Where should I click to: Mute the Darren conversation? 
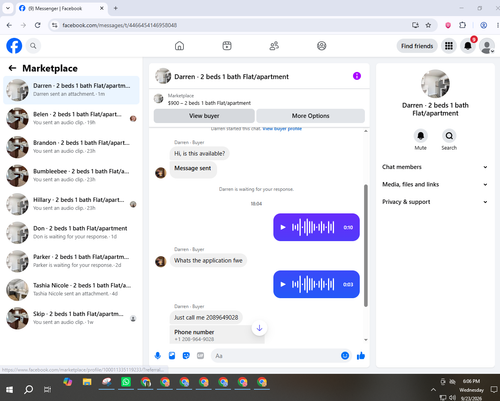point(421,136)
